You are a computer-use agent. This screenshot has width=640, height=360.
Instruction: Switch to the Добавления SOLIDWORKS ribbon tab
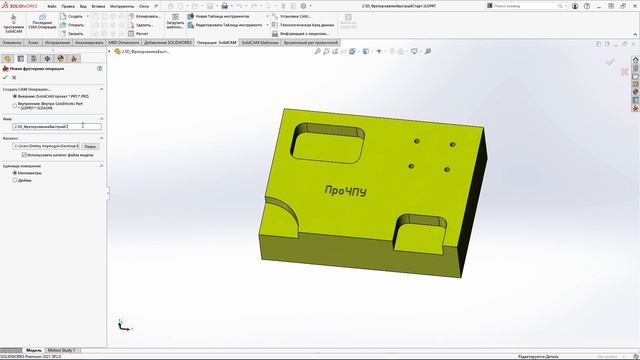coord(167,42)
